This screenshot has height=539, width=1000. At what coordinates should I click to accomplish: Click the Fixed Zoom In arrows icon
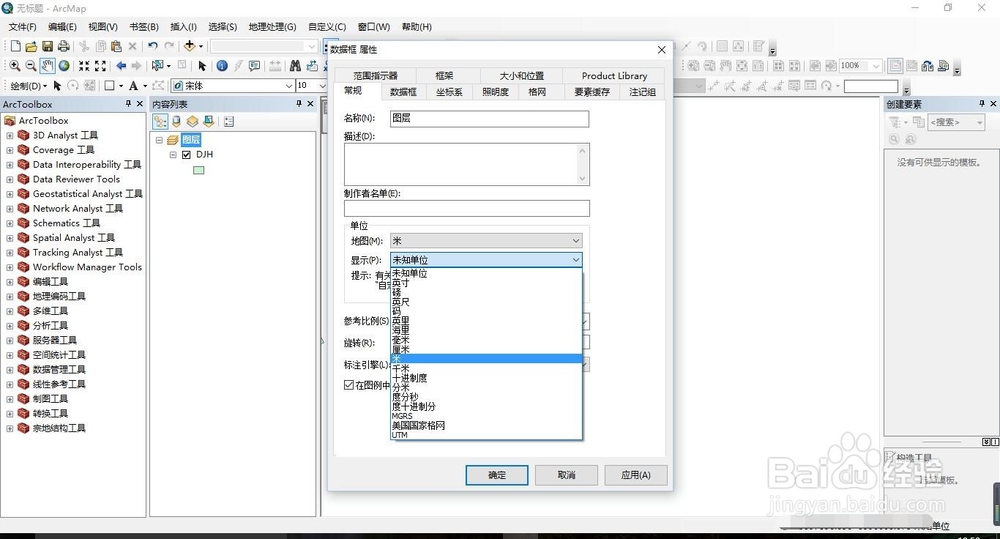point(84,66)
